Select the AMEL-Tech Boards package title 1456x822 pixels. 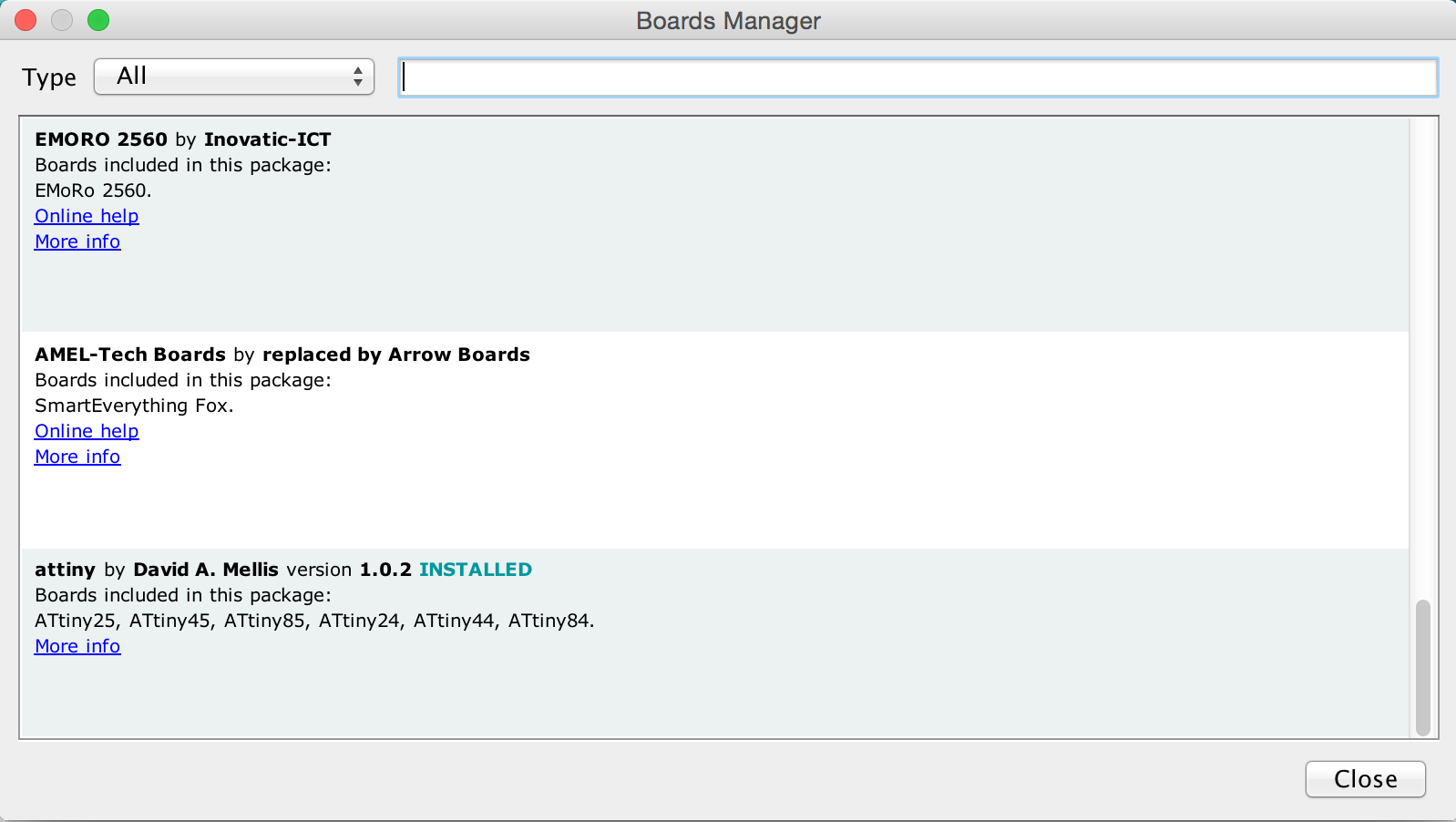130,354
